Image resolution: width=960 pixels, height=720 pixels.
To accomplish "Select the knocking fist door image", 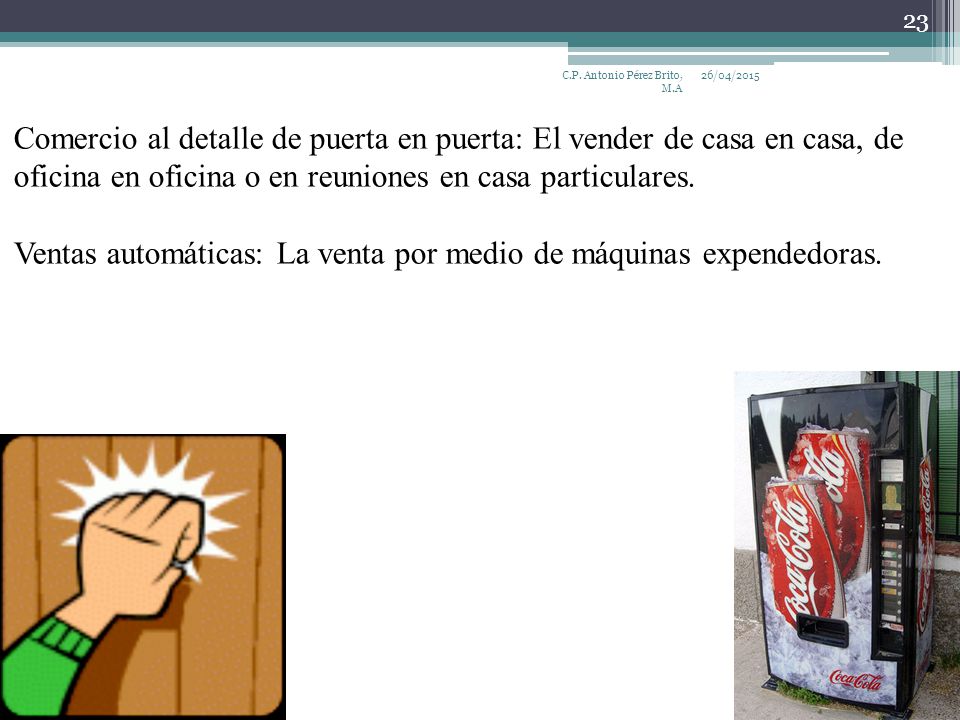I will [x=143, y=577].
